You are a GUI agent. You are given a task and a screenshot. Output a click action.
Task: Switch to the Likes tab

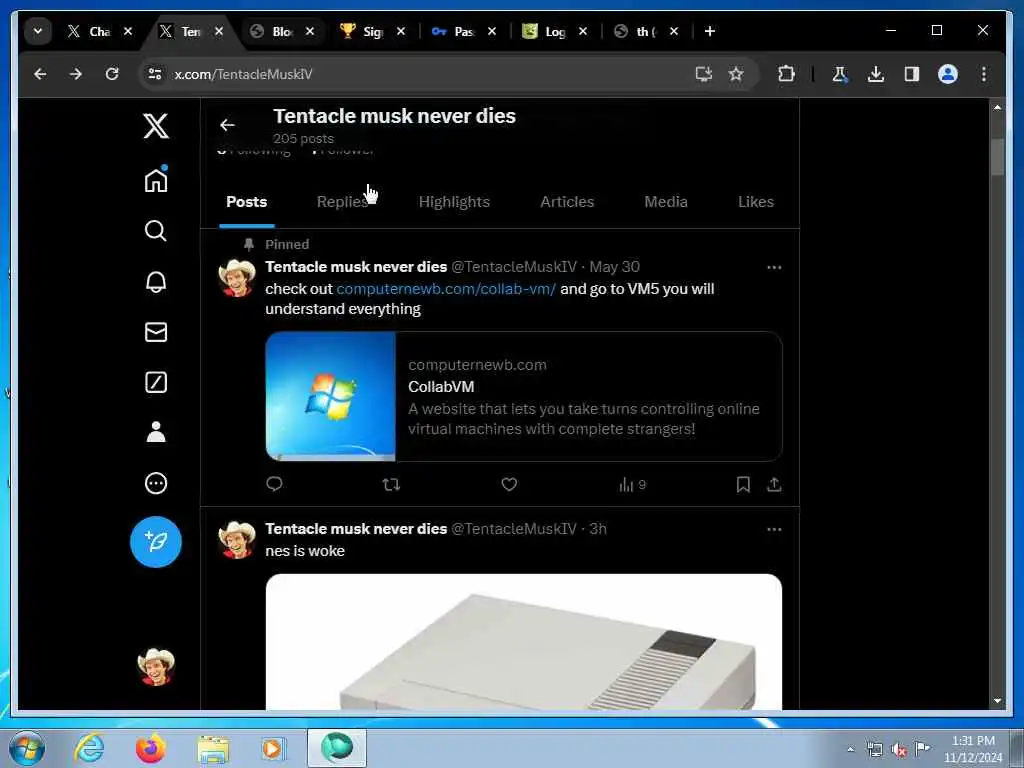(756, 202)
